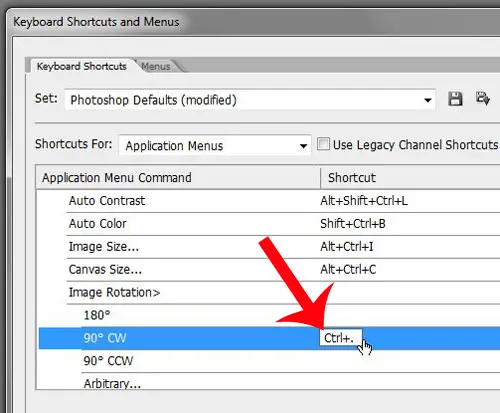Open the Set dropdown Photoshop Defaults
This screenshot has height=413, width=500.
pyautogui.click(x=250, y=100)
